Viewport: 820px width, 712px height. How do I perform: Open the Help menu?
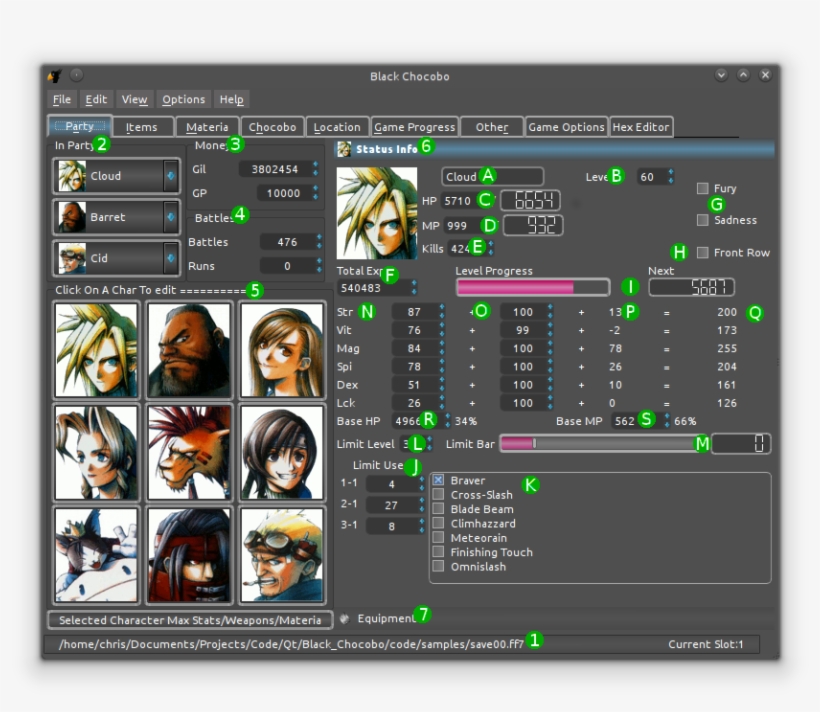[231, 99]
